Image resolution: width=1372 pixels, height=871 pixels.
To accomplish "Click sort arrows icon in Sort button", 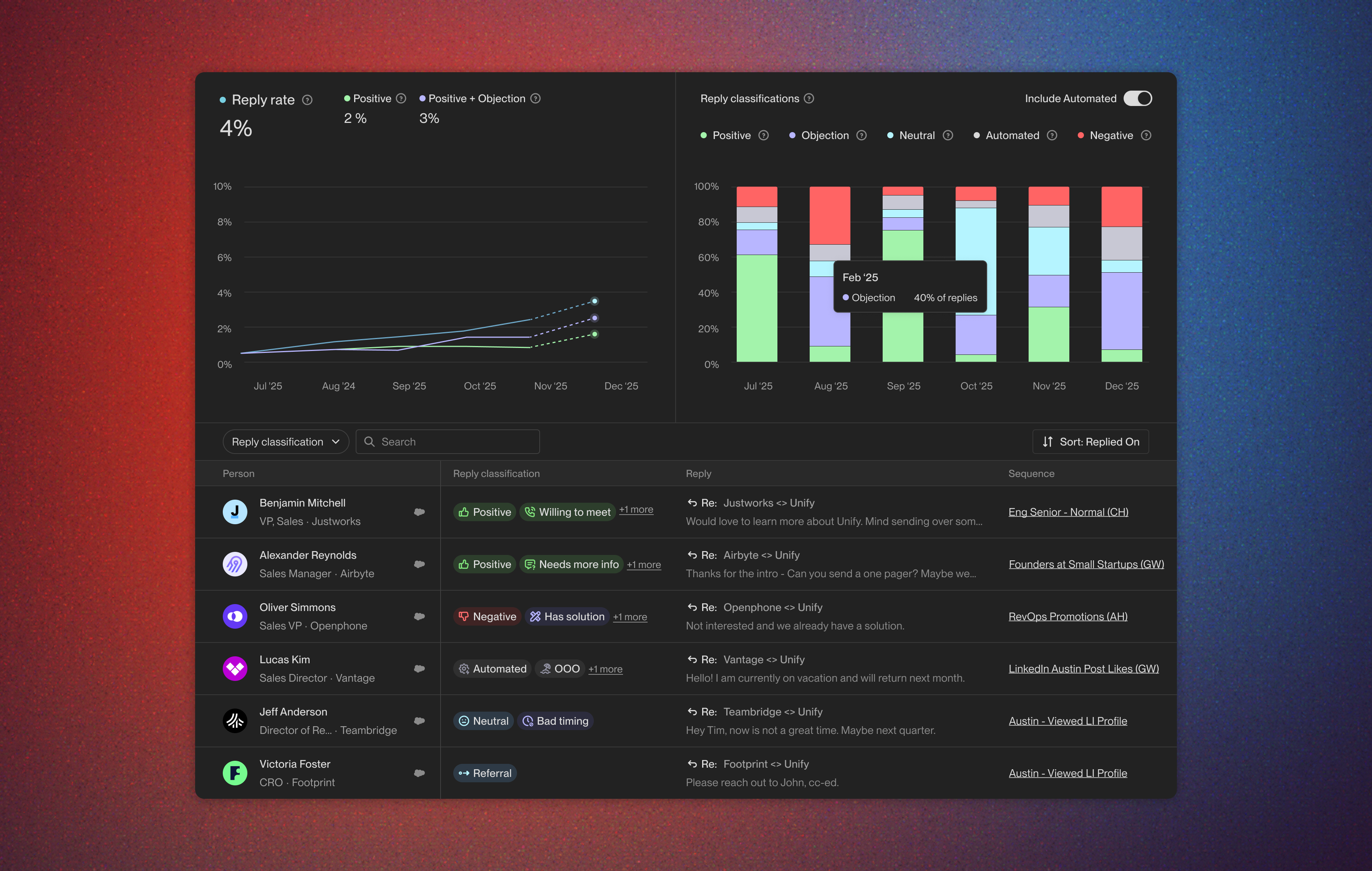I will [x=1047, y=442].
